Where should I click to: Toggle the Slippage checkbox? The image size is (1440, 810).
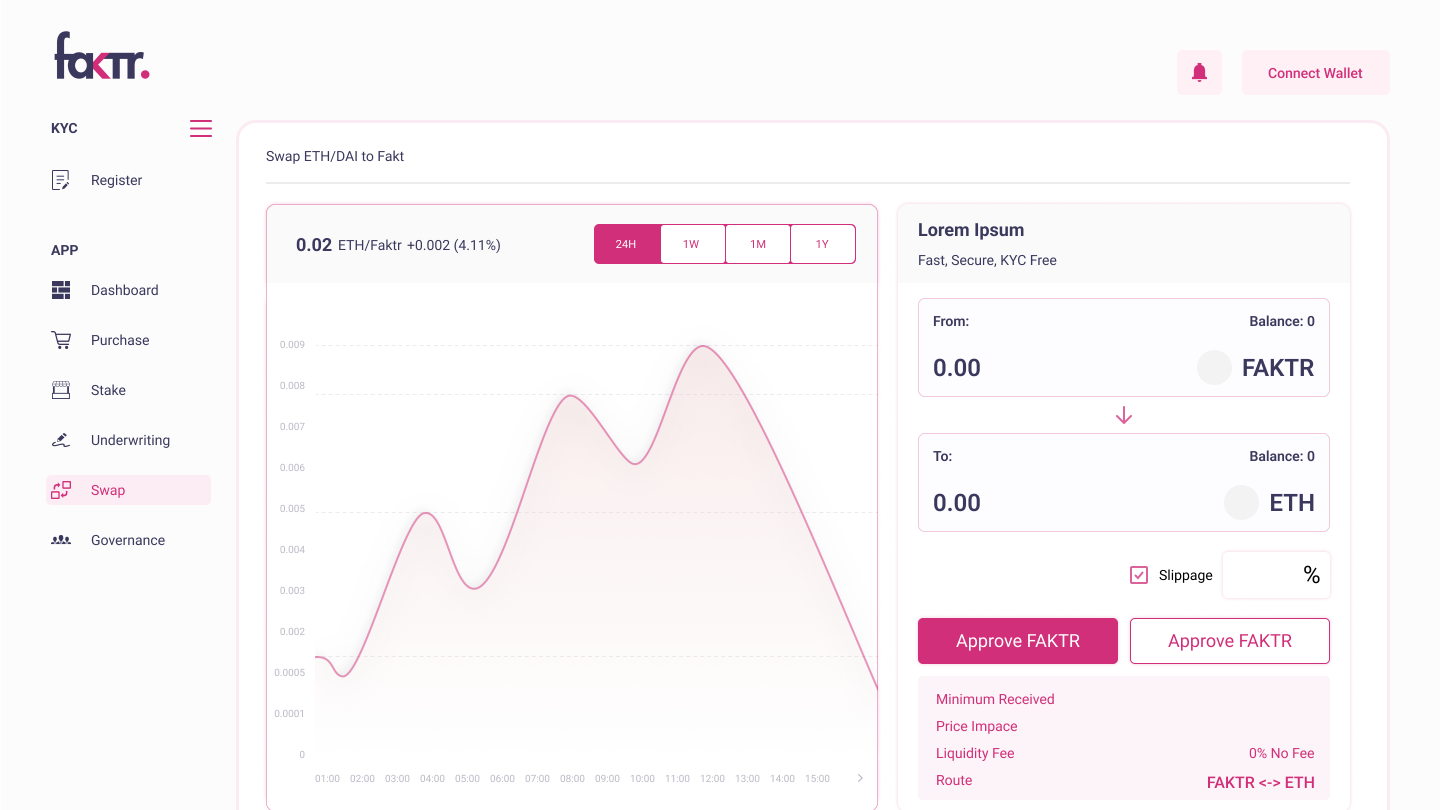[1139, 575]
